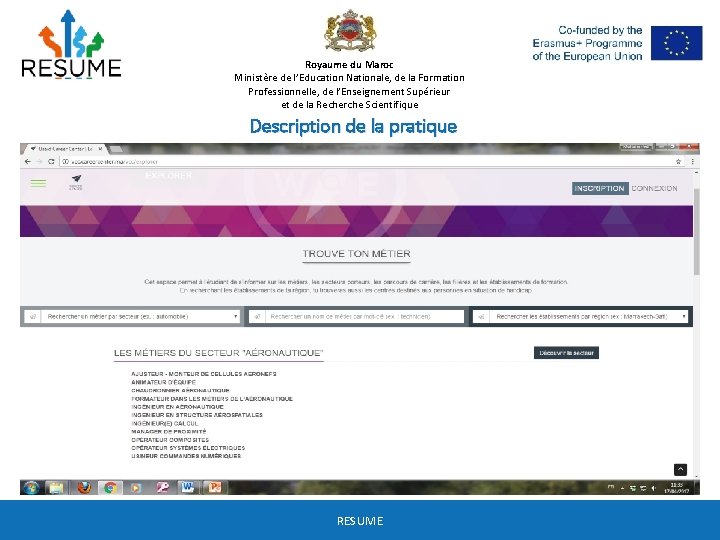Open a new browser tab
Screen dimensions: 720x540
[x=116, y=149]
